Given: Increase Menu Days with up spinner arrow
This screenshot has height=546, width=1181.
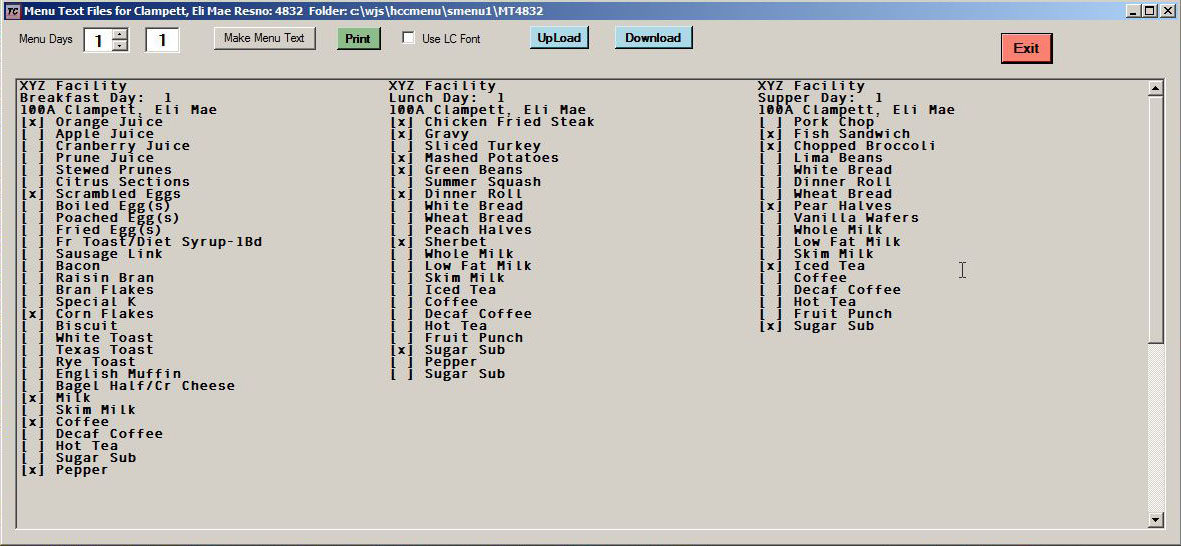Looking at the screenshot, I should pos(120,33).
